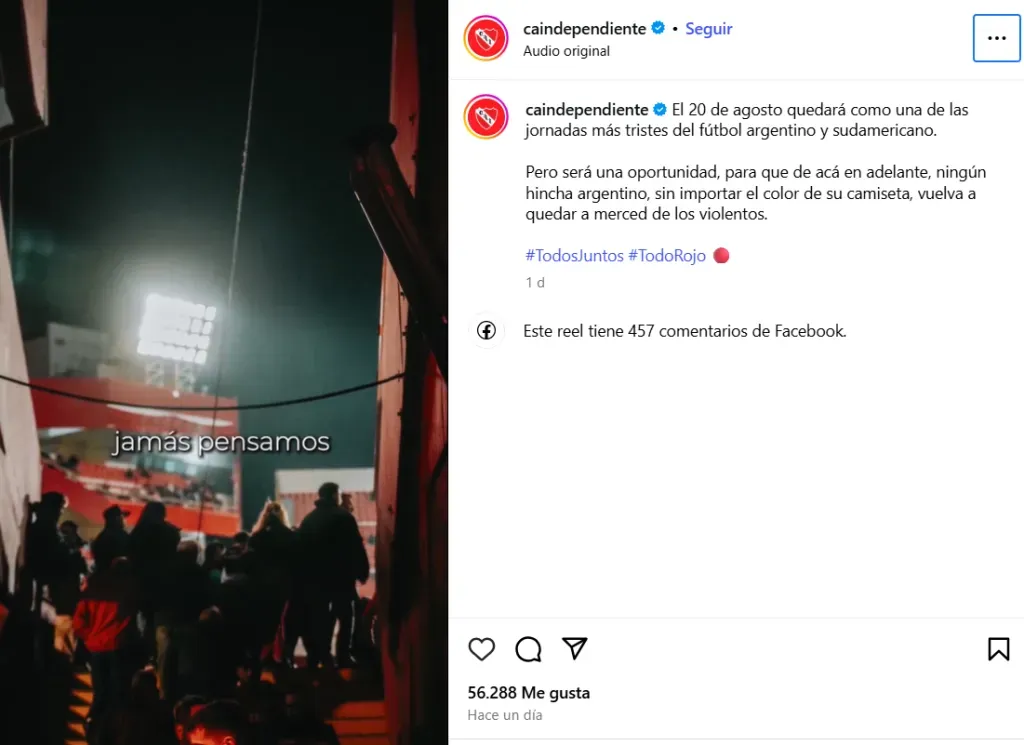Click the Hace un día timestamp
The width and height of the screenshot is (1024, 745).
click(x=505, y=715)
